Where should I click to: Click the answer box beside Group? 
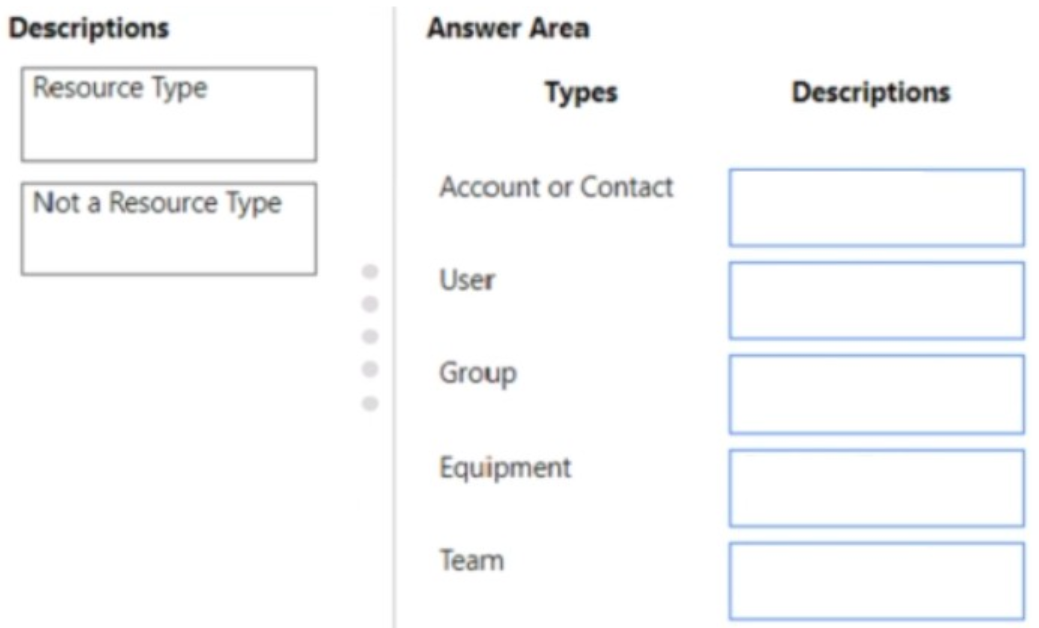[x=876, y=394]
